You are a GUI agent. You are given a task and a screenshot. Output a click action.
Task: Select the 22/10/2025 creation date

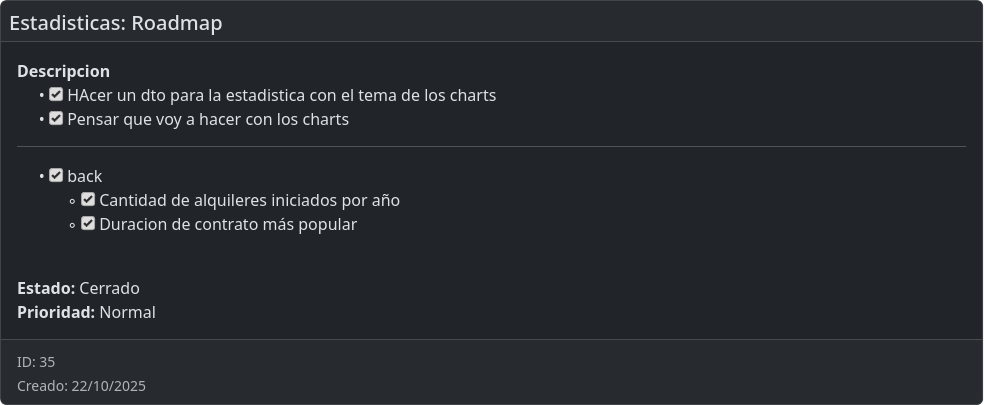coord(109,386)
